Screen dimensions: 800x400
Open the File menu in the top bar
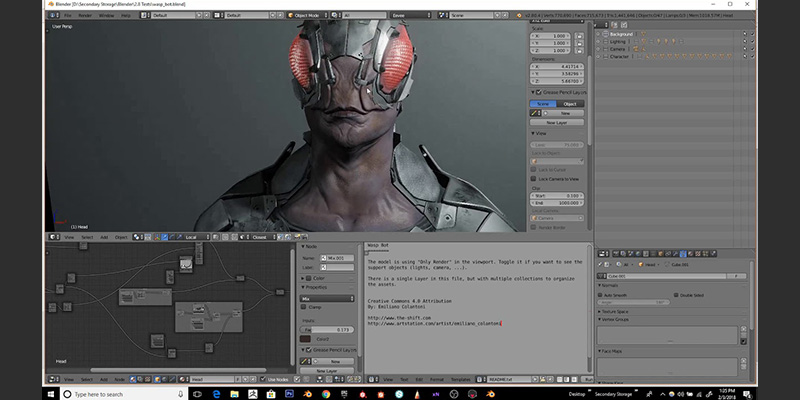pyautogui.click(x=67, y=16)
